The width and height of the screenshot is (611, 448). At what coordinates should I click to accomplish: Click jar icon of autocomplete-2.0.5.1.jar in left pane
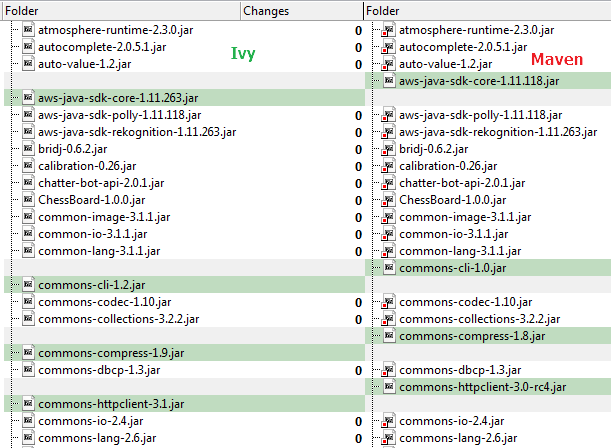(x=28, y=47)
